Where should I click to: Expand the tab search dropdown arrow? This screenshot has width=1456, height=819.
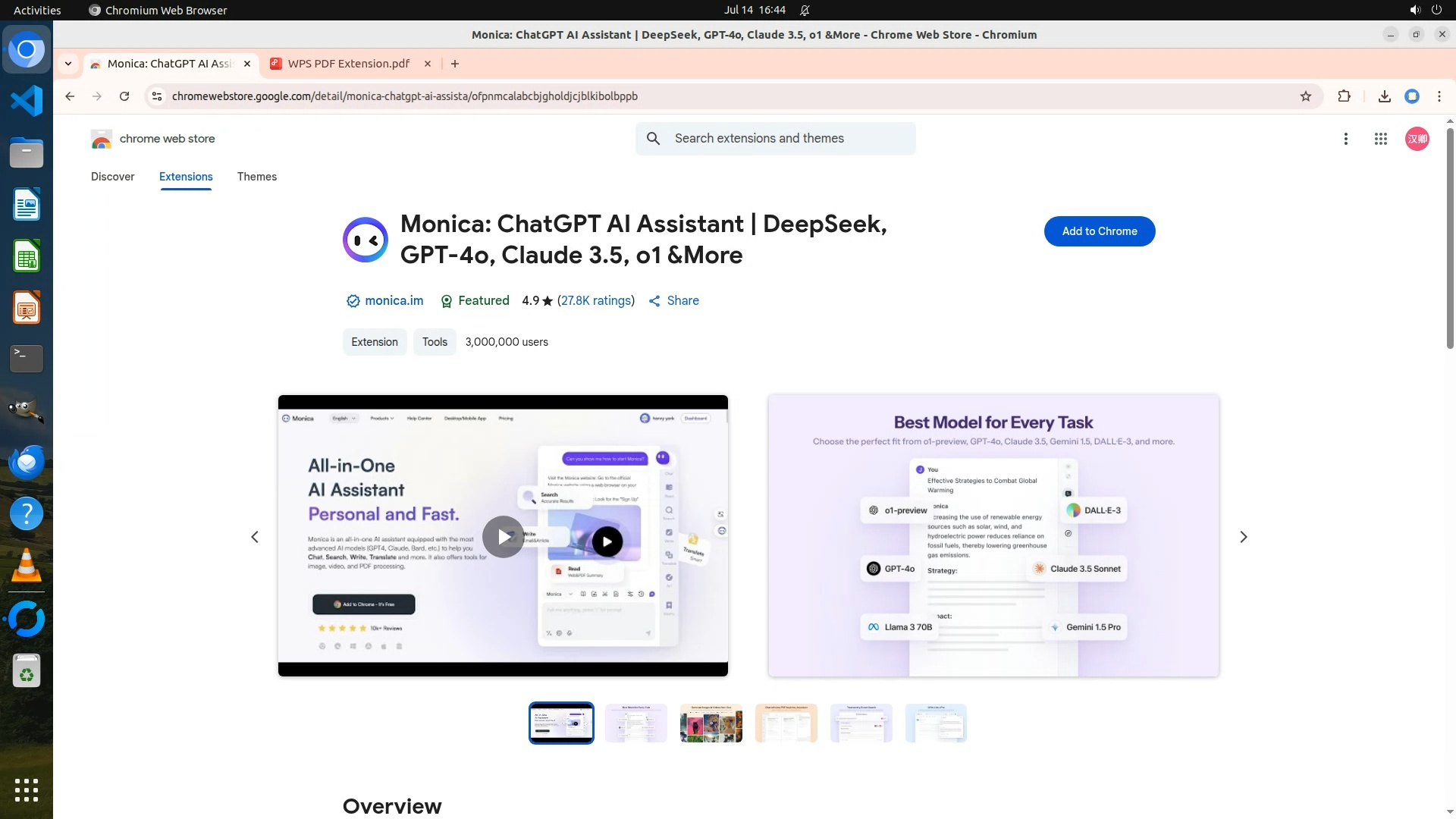[68, 64]
